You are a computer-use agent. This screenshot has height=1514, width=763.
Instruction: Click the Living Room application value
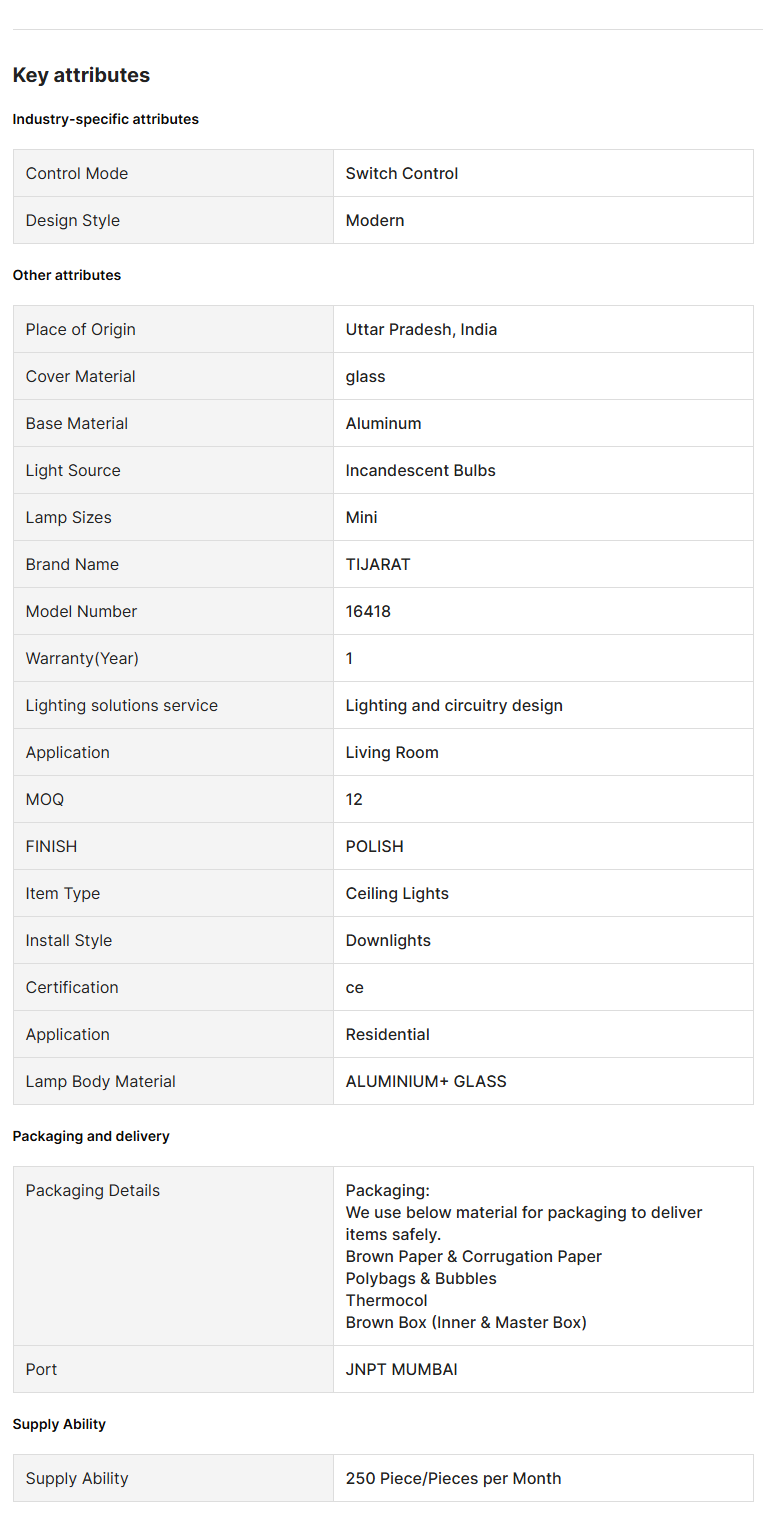[392, 752]
